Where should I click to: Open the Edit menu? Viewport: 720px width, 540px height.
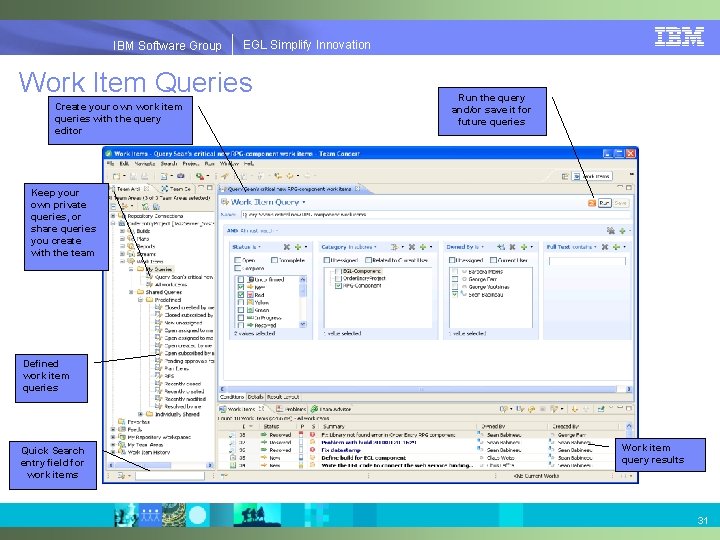124,163
